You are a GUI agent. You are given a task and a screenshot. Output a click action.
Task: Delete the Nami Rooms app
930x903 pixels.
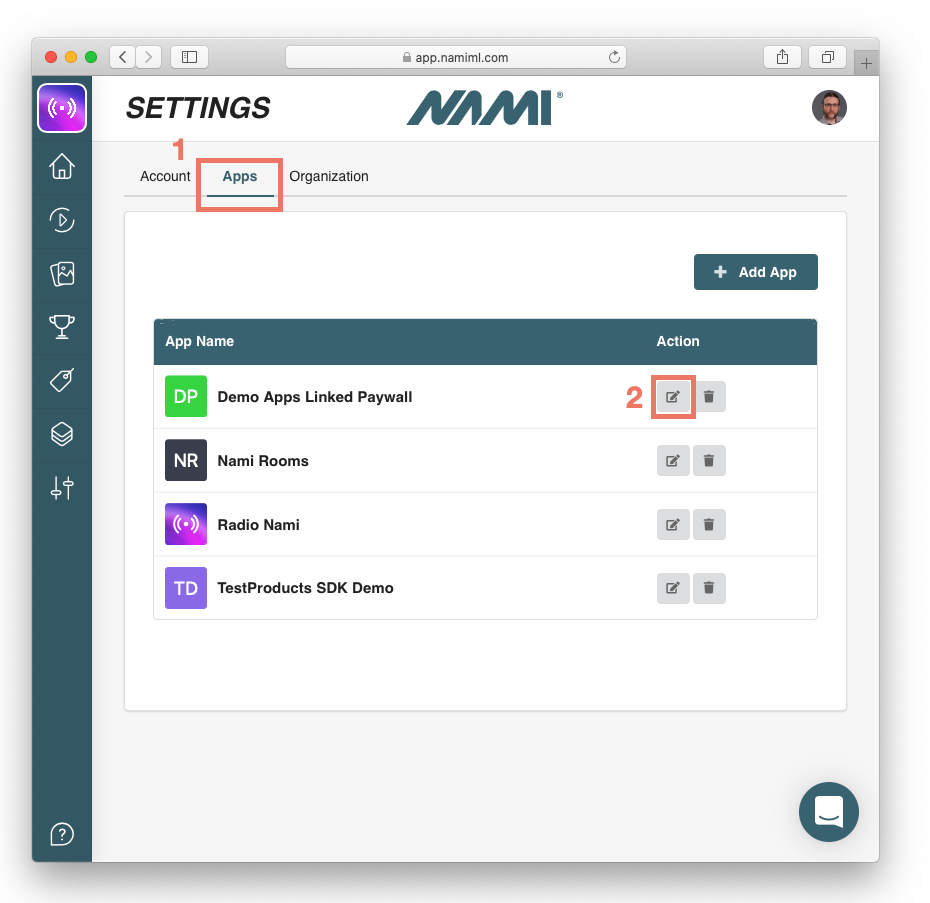[709, 460]
